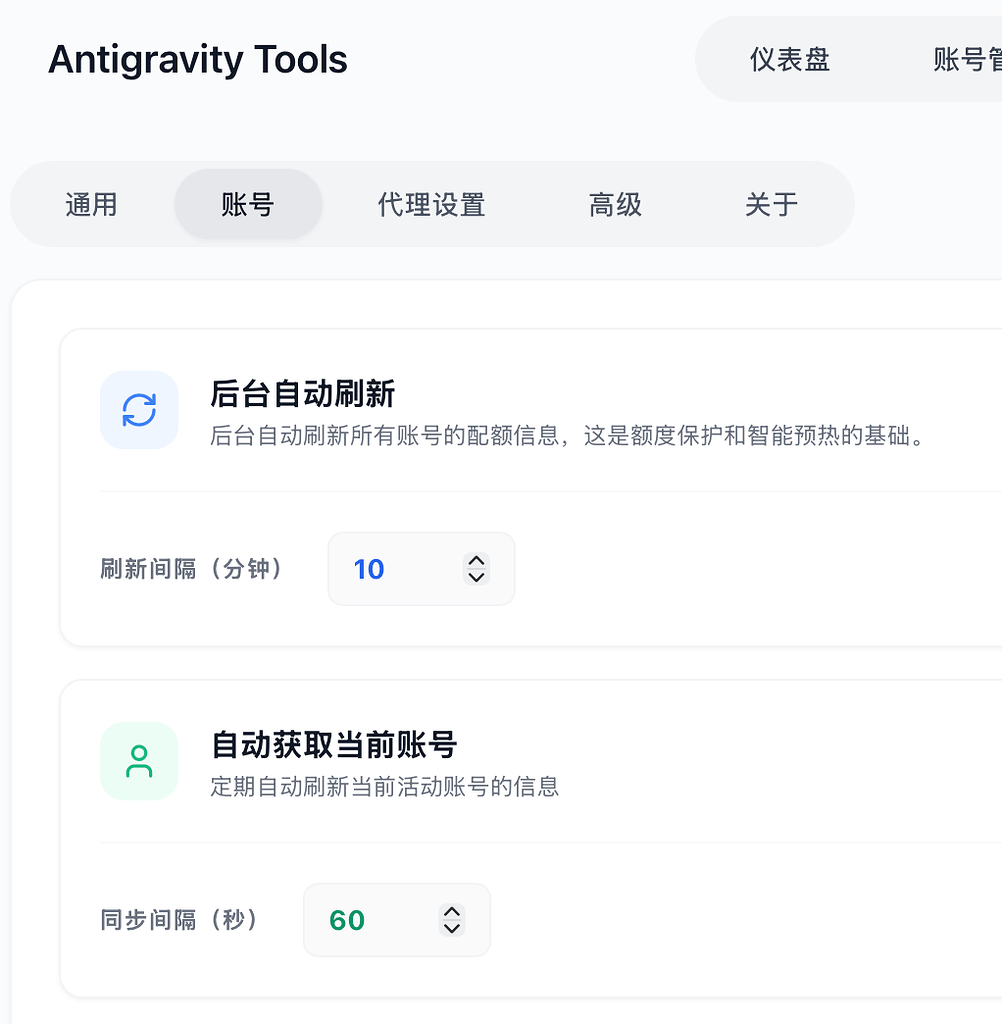Switch to the 通用 settings tab
Image resolution: width=1002 pixels, height=1024 pixels.
click(91, 204)
